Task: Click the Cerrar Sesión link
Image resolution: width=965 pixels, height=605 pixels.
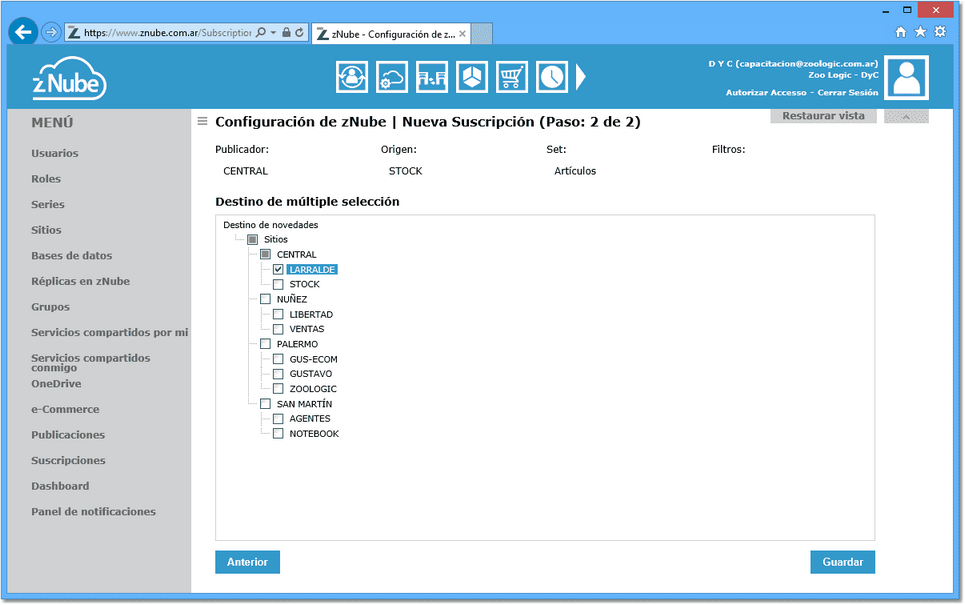Action: (x=847, y=92)
